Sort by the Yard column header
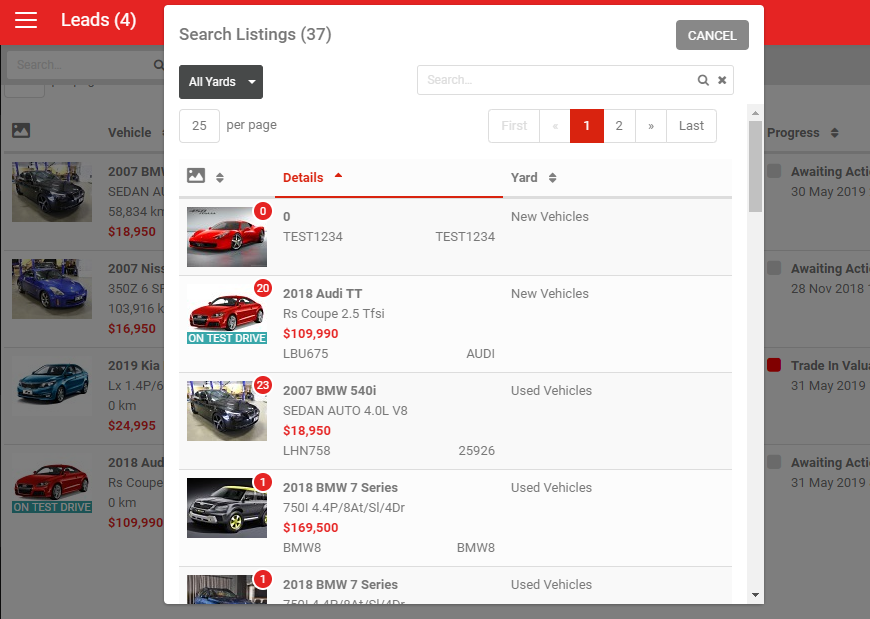Image resolution: width=870 pixels, height=619 pixels. [524, 177]
